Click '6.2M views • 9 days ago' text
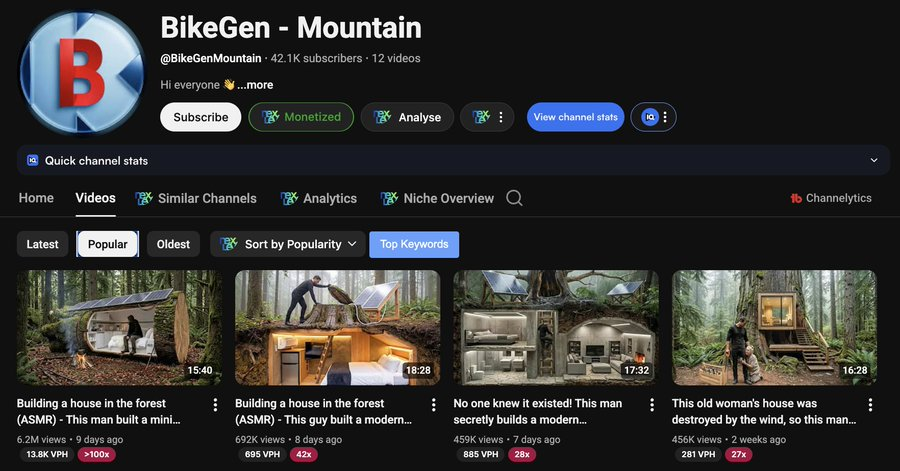 point(70,439)
